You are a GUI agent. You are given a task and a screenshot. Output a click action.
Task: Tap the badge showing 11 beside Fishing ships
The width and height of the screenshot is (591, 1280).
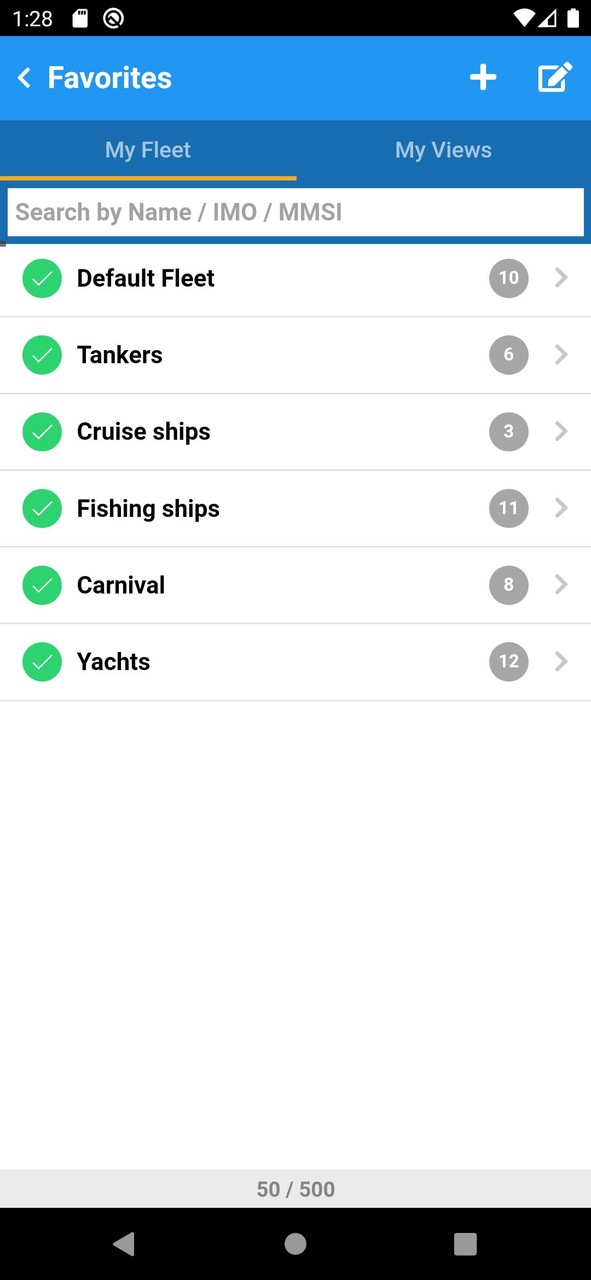coord(508,508)
